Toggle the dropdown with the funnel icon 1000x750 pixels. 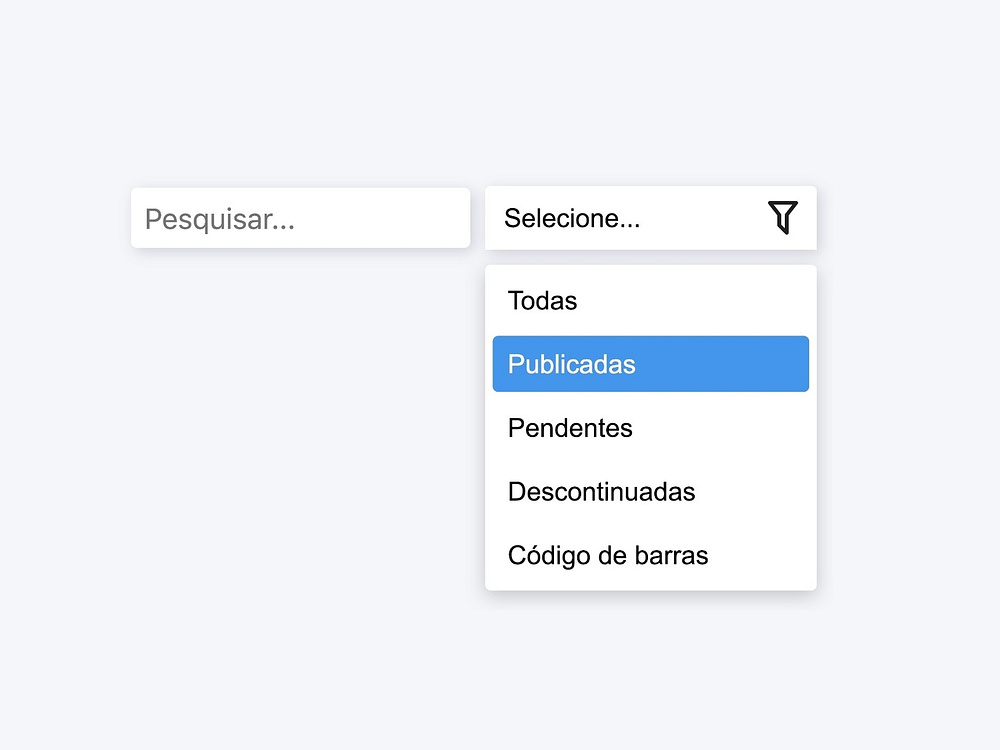point(783,217)
